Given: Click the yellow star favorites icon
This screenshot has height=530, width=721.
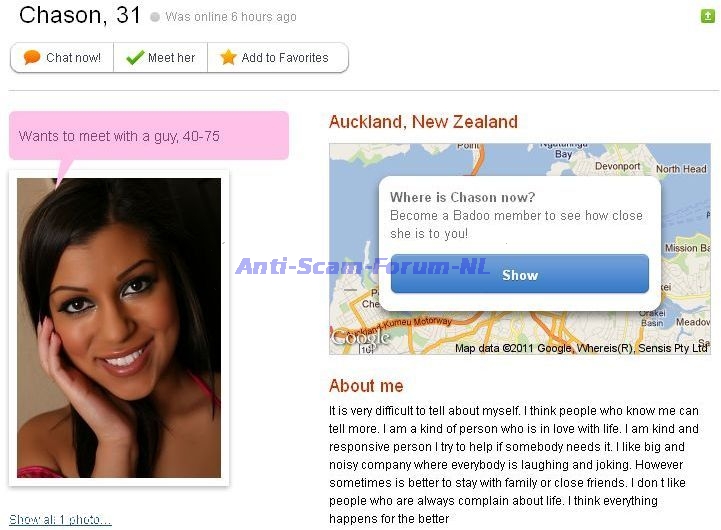Looking at the screenshot, I should pos(228,57).
